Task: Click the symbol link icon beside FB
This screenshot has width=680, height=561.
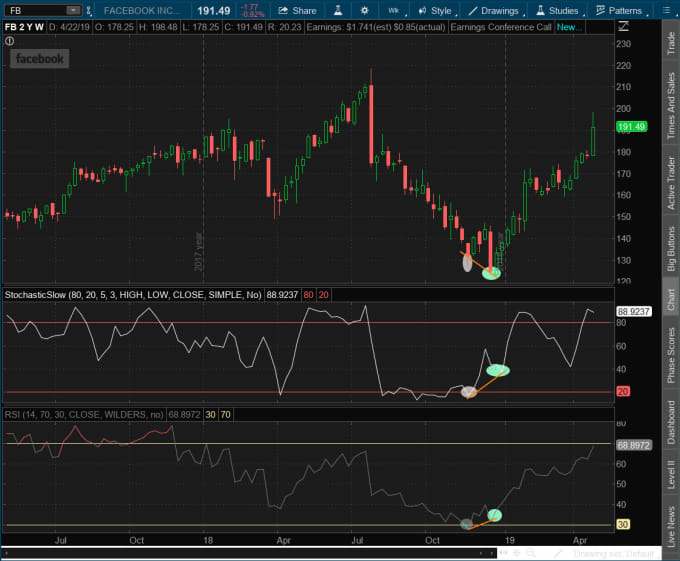Action: 88,11
